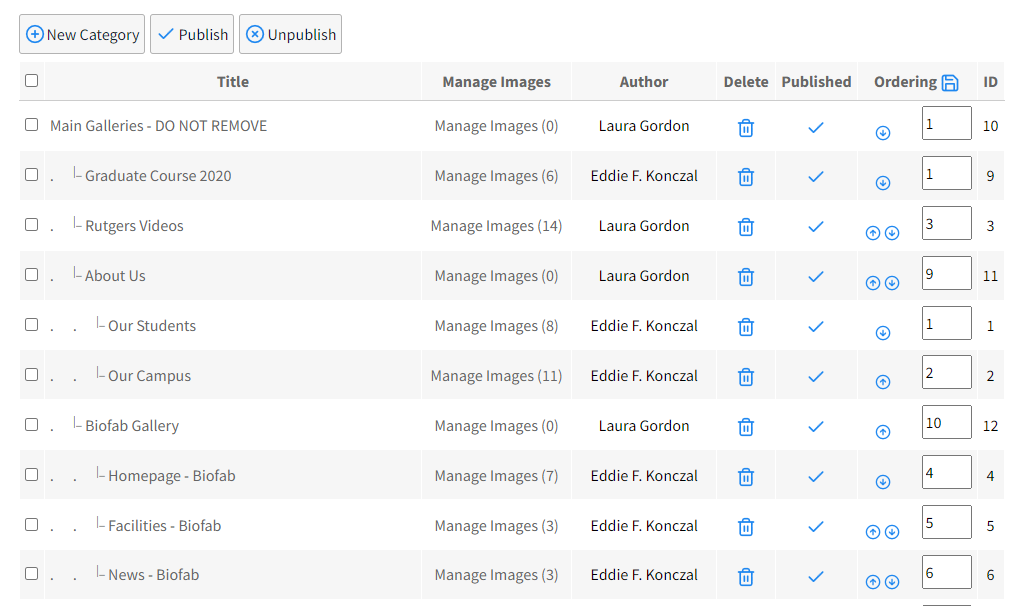
Task: Select Our Students checkbox
Action: tap(31, 324)
